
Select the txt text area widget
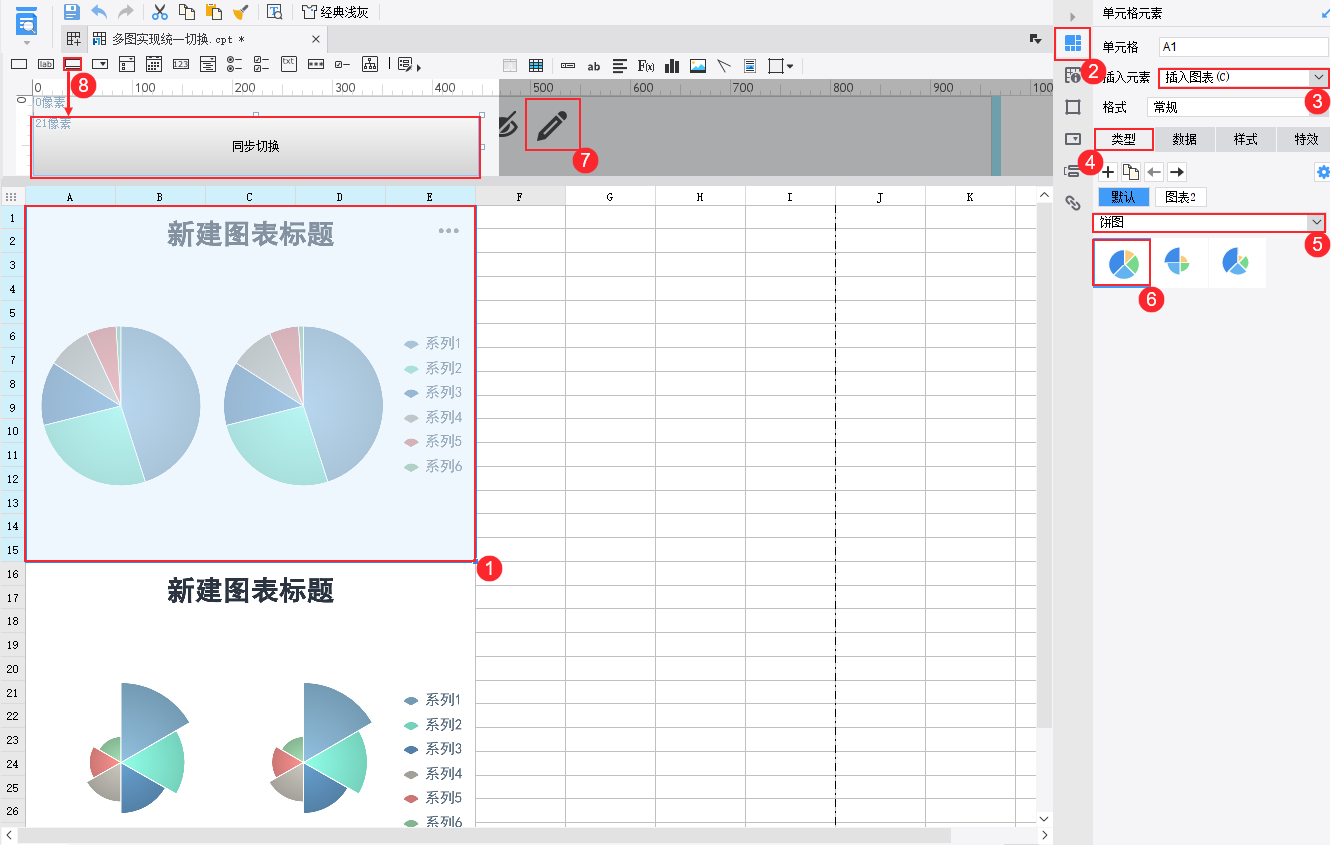point(289,64)
